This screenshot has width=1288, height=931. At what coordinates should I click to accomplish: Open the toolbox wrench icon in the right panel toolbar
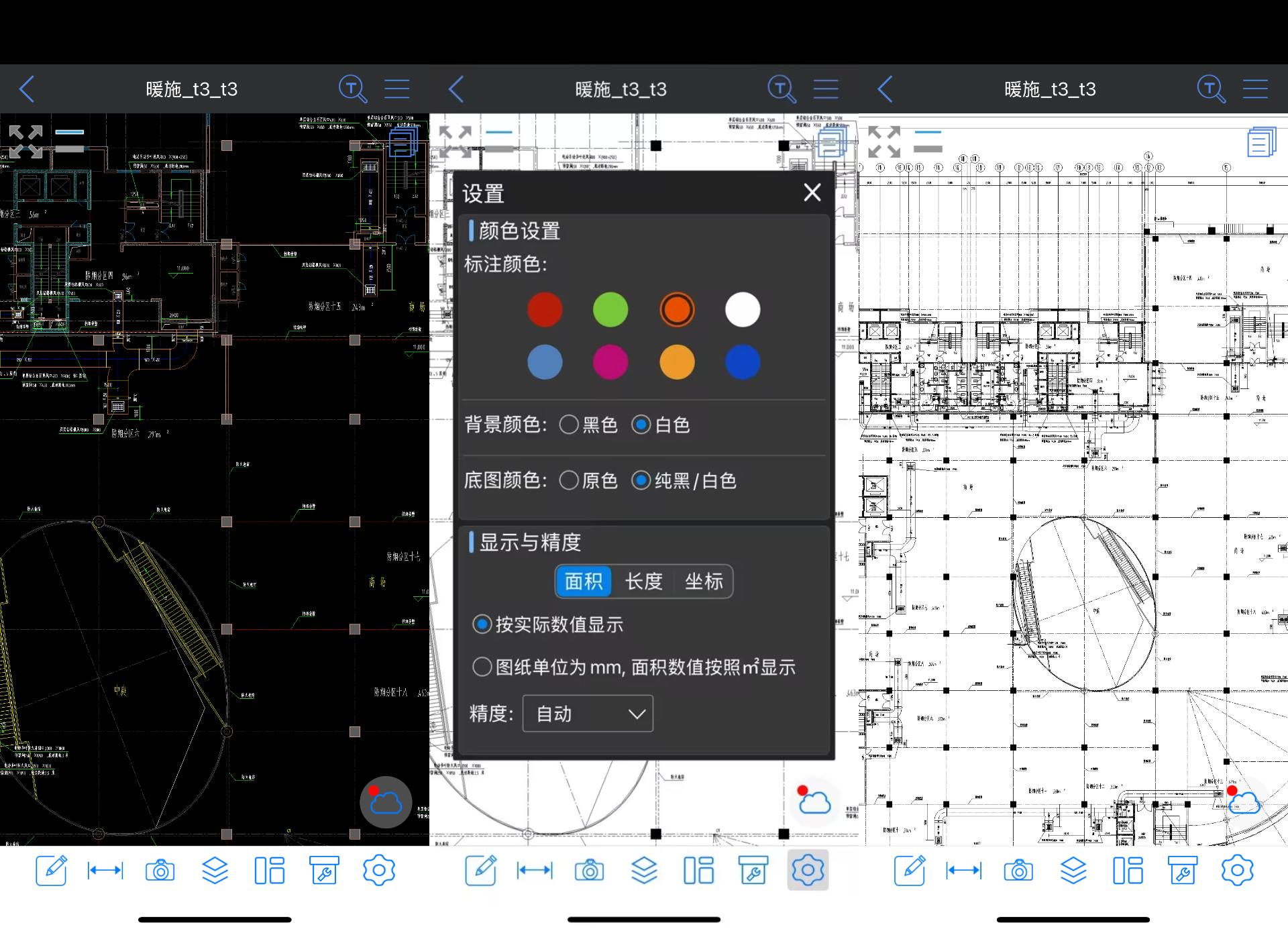1182,871
